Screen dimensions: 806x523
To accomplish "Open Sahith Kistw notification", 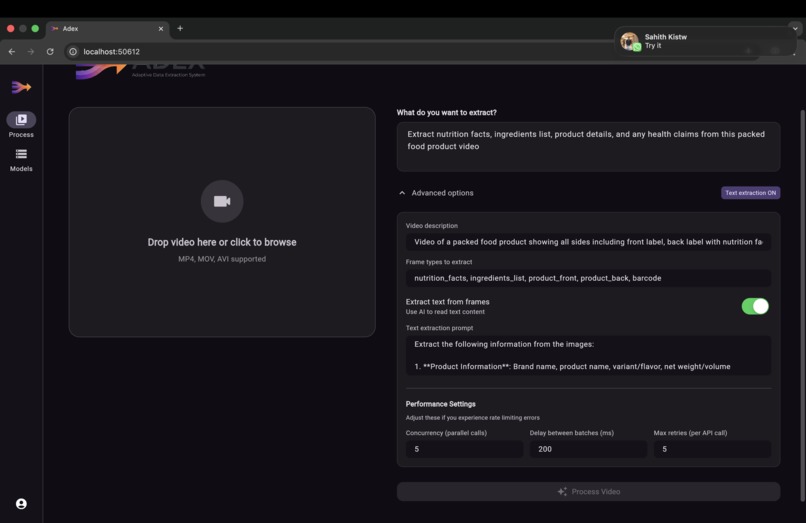I will point(705,41).
